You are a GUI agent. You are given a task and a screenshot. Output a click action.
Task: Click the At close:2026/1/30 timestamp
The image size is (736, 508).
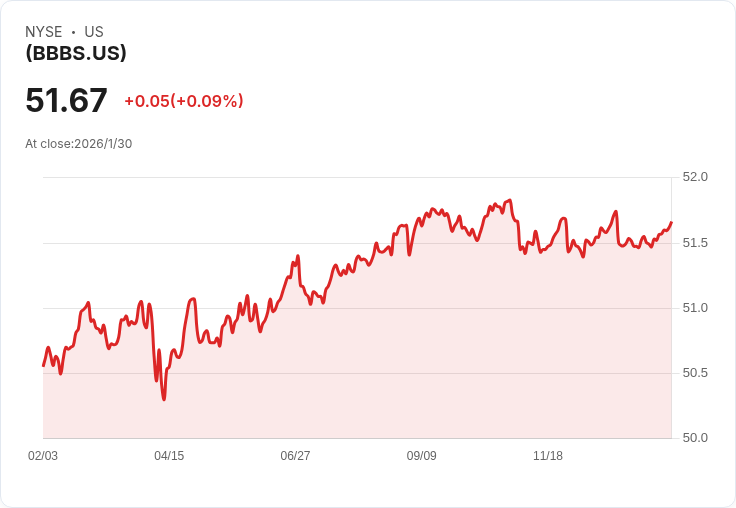pos(78,144)
